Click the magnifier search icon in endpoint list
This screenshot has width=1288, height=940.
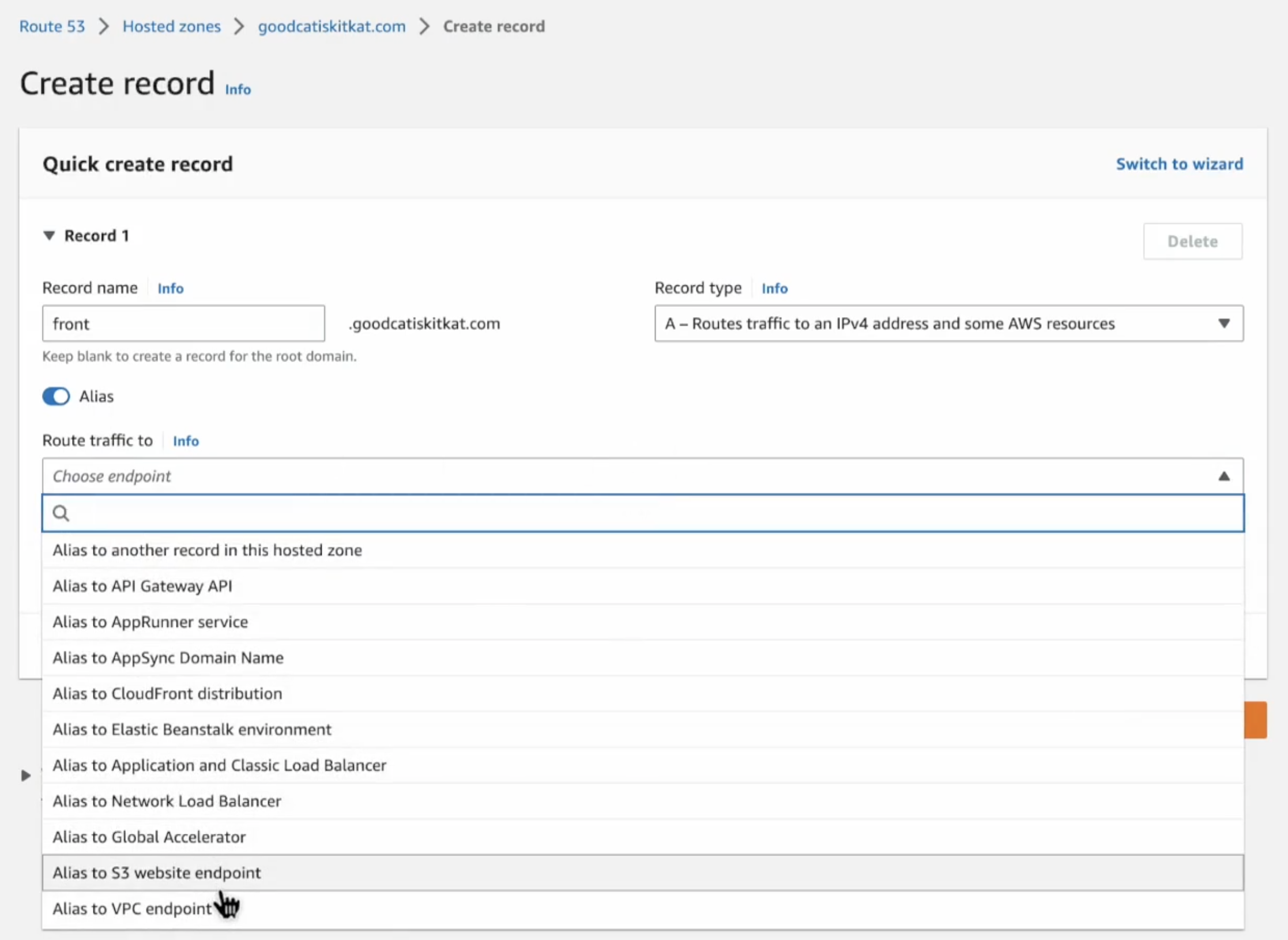coord(61,513)
